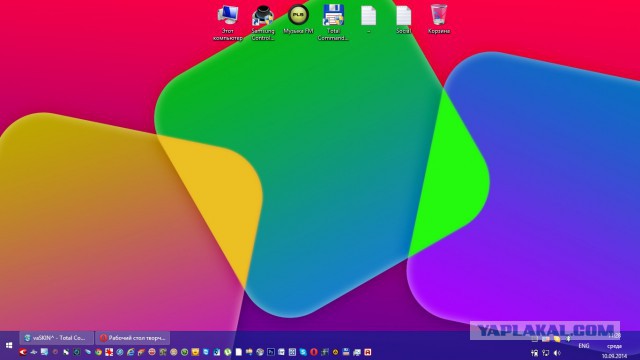640x360 pixels.
Task: Open the Bluetooth tray icon
Action: tap(568, 338)
